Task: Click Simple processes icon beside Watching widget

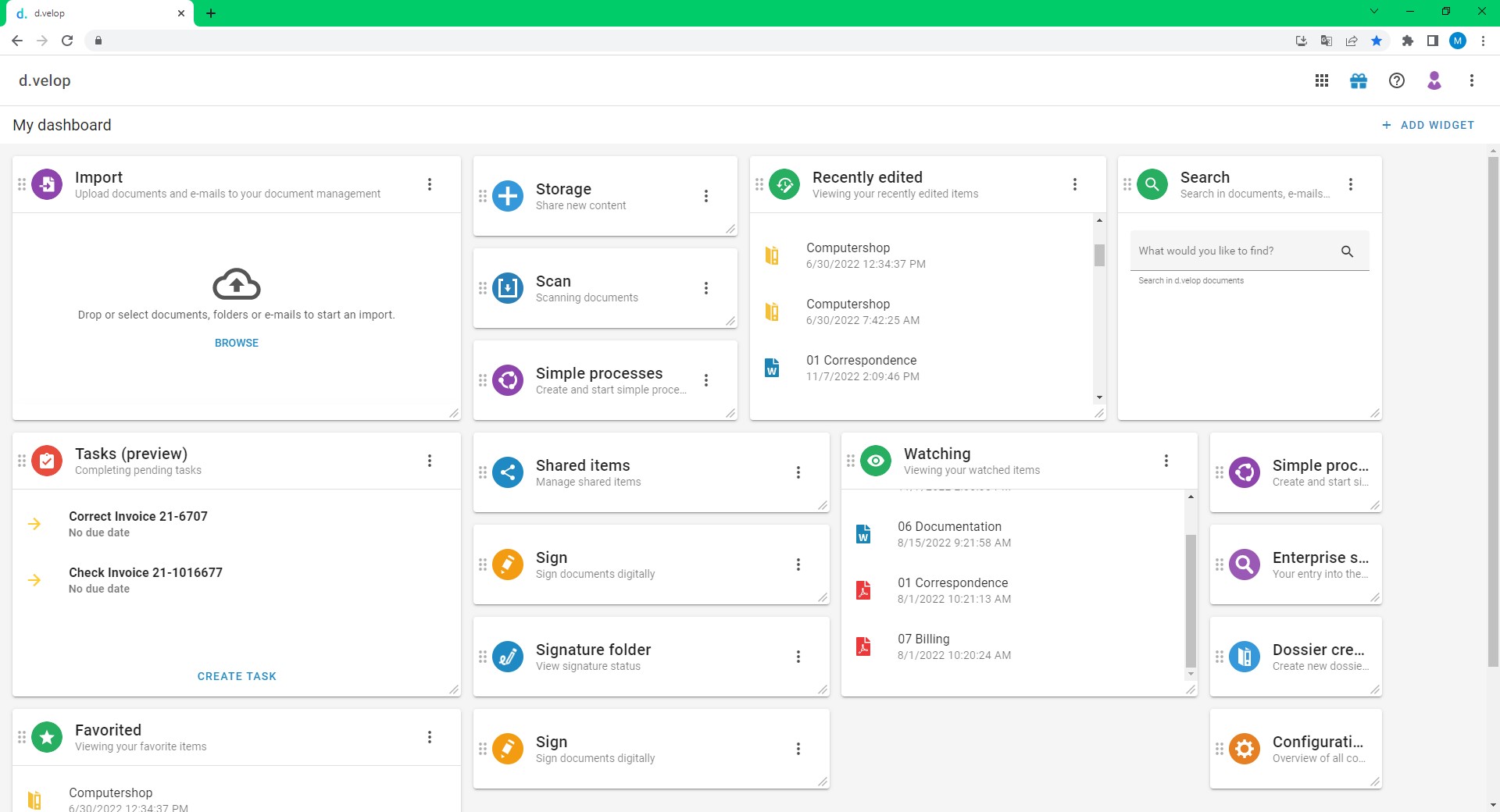Action: click(1245, 472)
